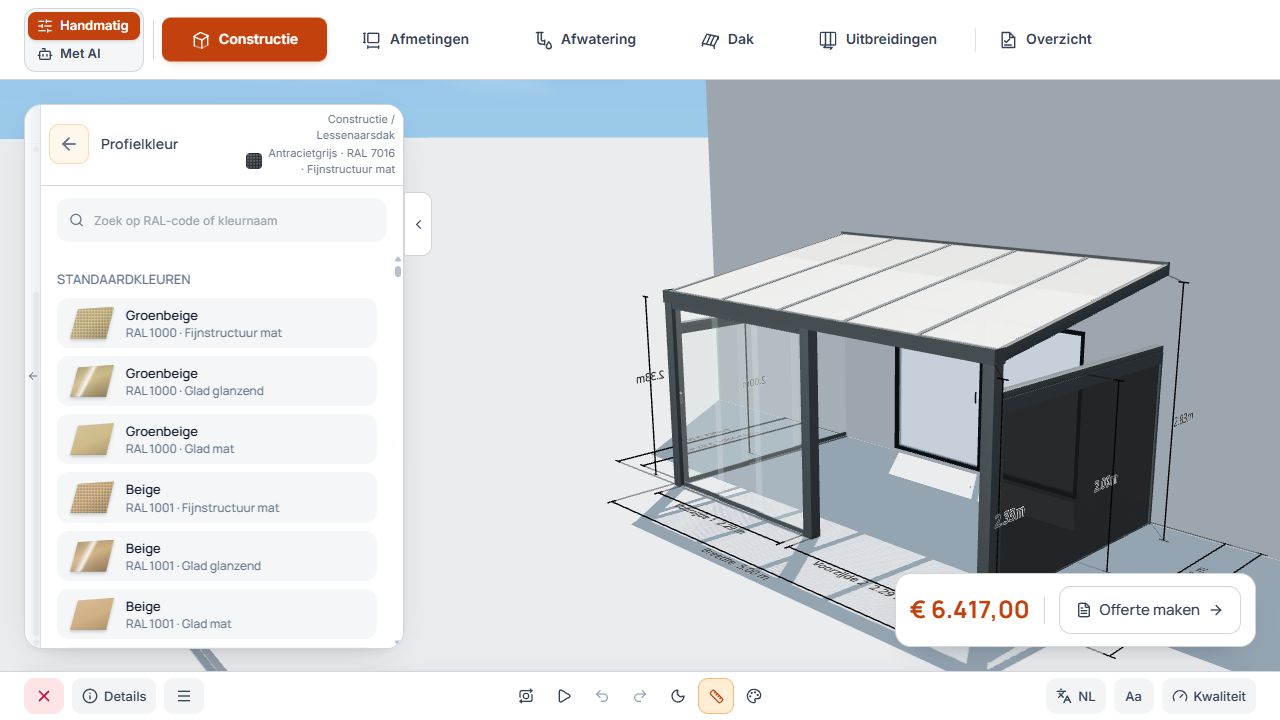Select Beige RAL 1001 Fijnstructuur mat
1280x720 pixels.
217,498
